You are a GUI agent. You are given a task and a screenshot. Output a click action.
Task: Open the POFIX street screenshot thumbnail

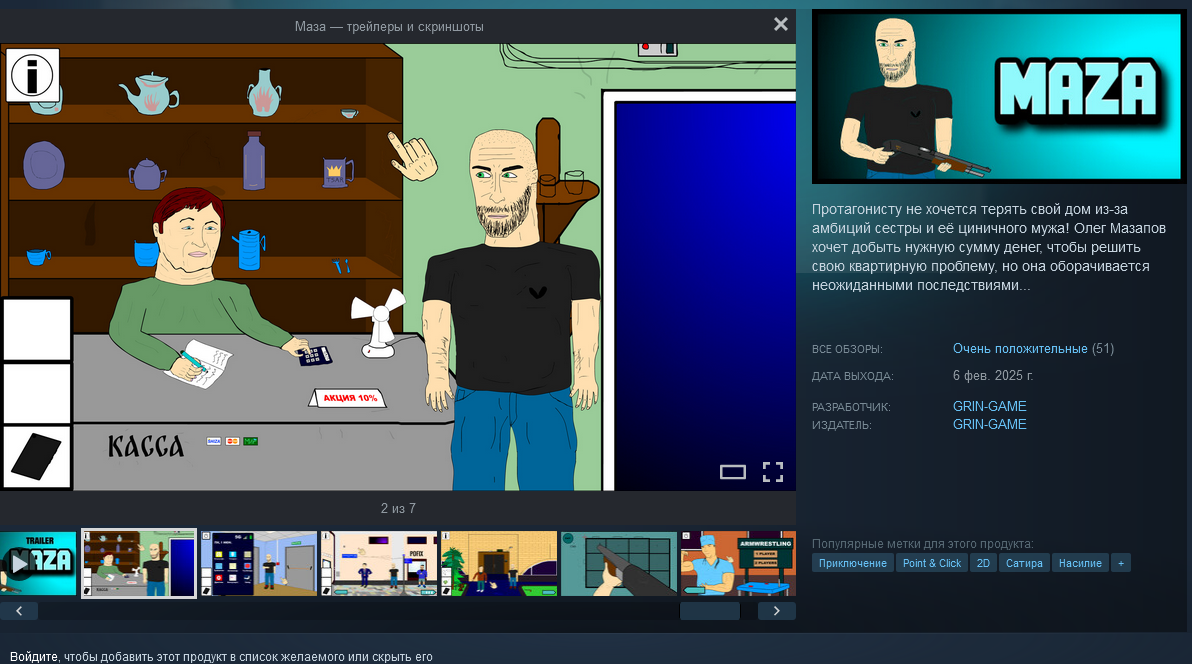[x=379, y=564]
